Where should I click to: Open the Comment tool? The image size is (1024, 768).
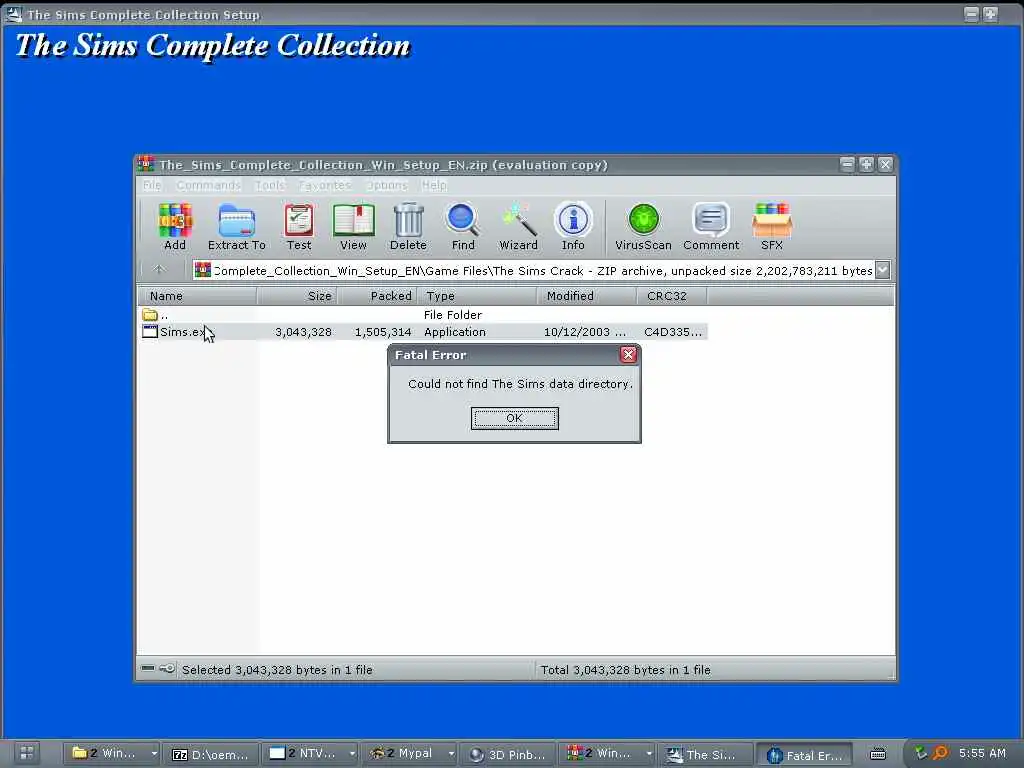tap(711, 226)
